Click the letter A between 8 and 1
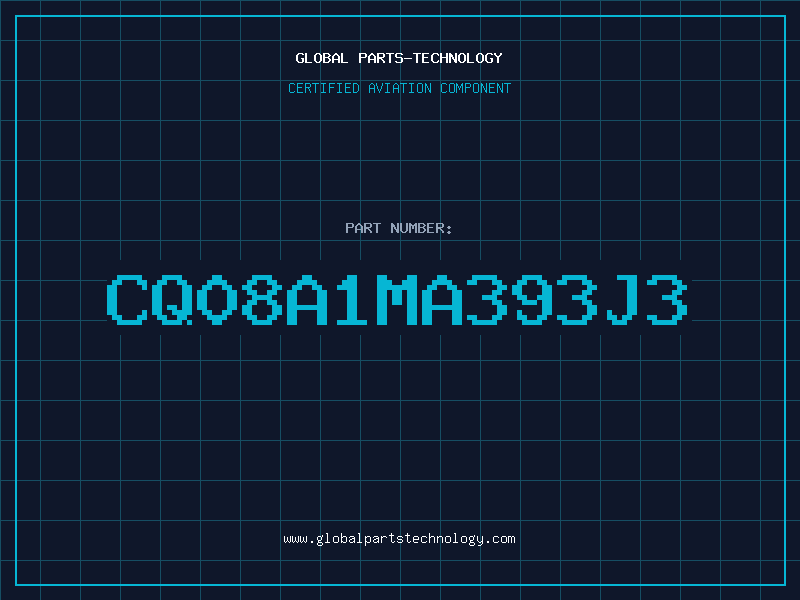800x600 pixels. (x=307, y=300)
